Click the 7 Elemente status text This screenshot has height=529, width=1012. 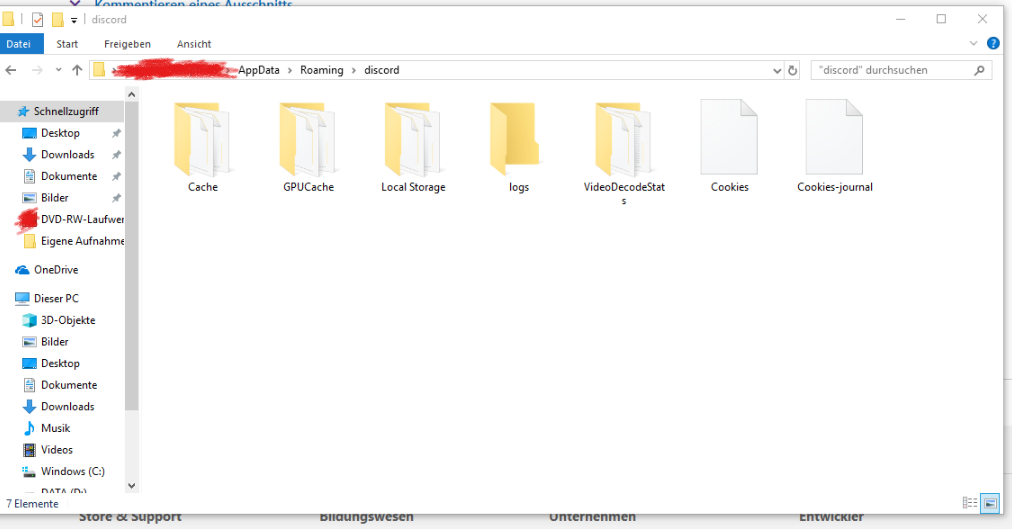(x=32, y=504)
